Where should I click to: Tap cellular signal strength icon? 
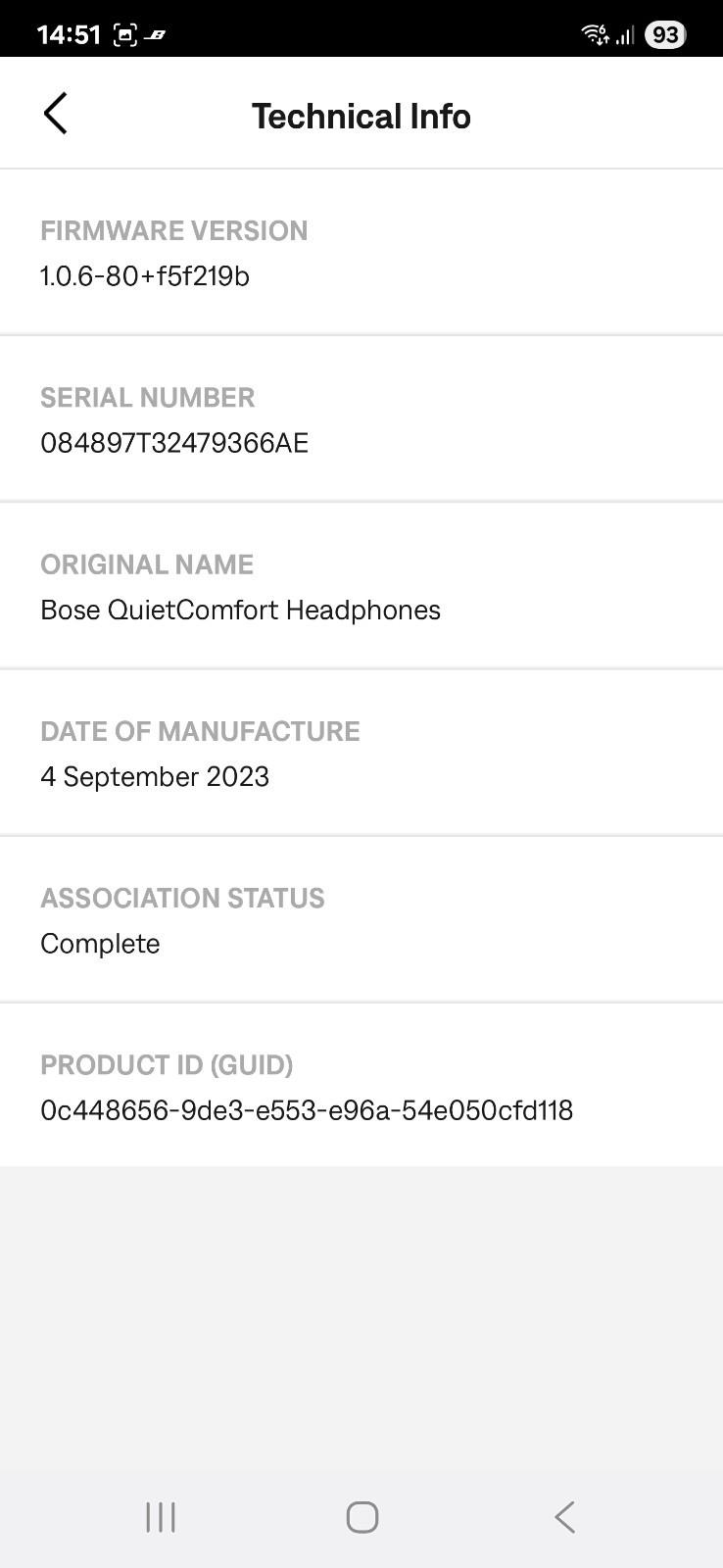coord(625,36)
